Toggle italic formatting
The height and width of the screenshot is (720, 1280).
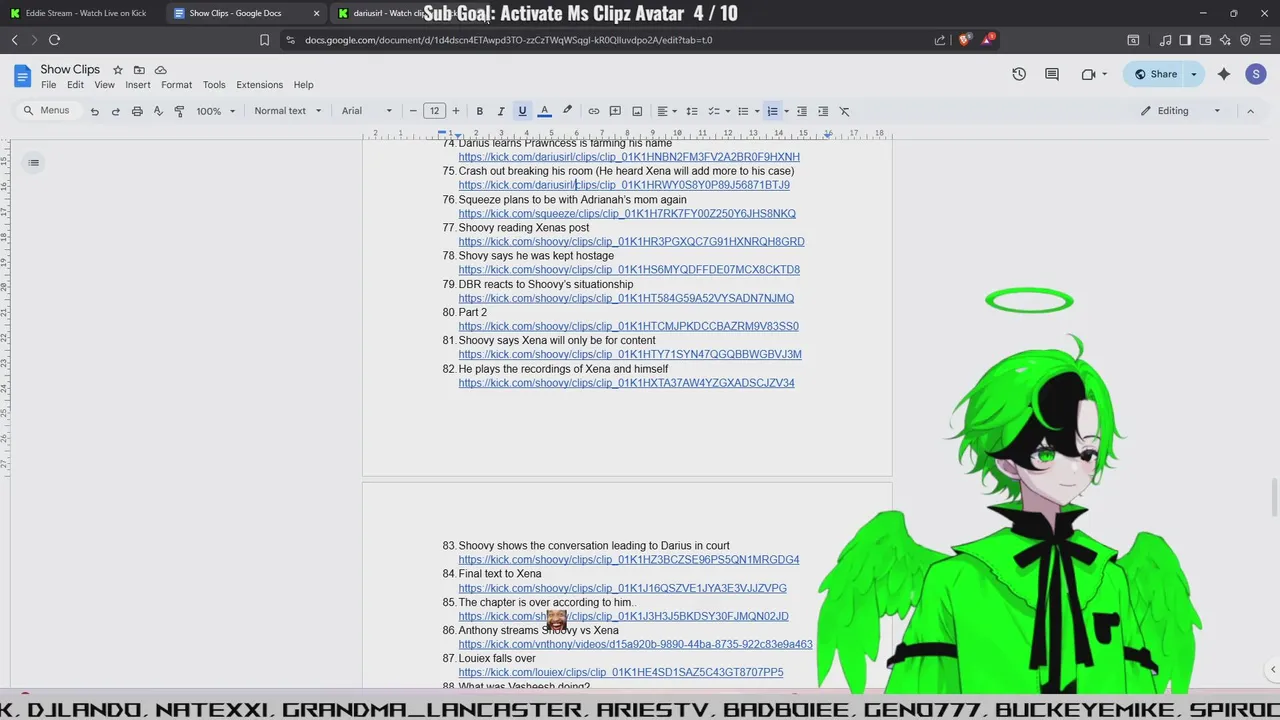[501, 111]
